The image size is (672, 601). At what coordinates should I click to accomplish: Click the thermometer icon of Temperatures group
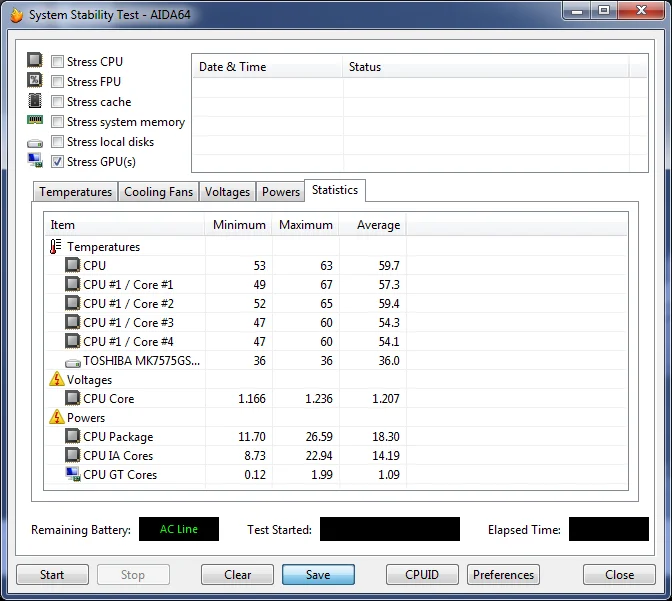[56, 247]
